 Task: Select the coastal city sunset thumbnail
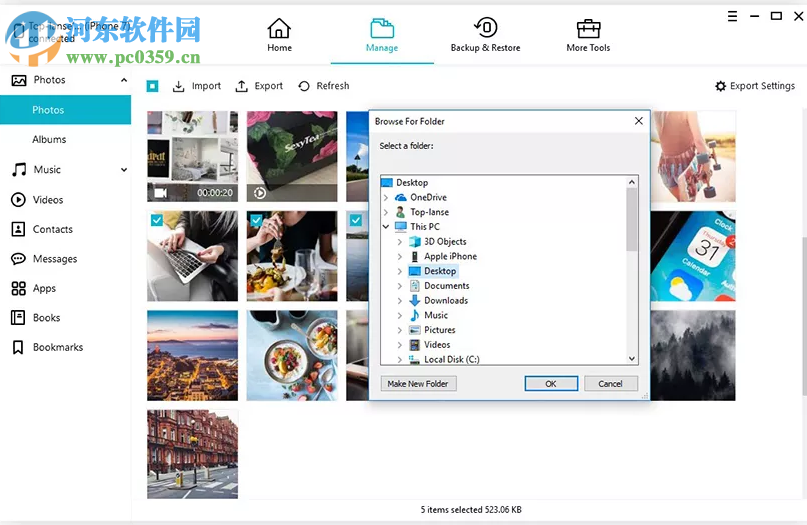[192, 355]
